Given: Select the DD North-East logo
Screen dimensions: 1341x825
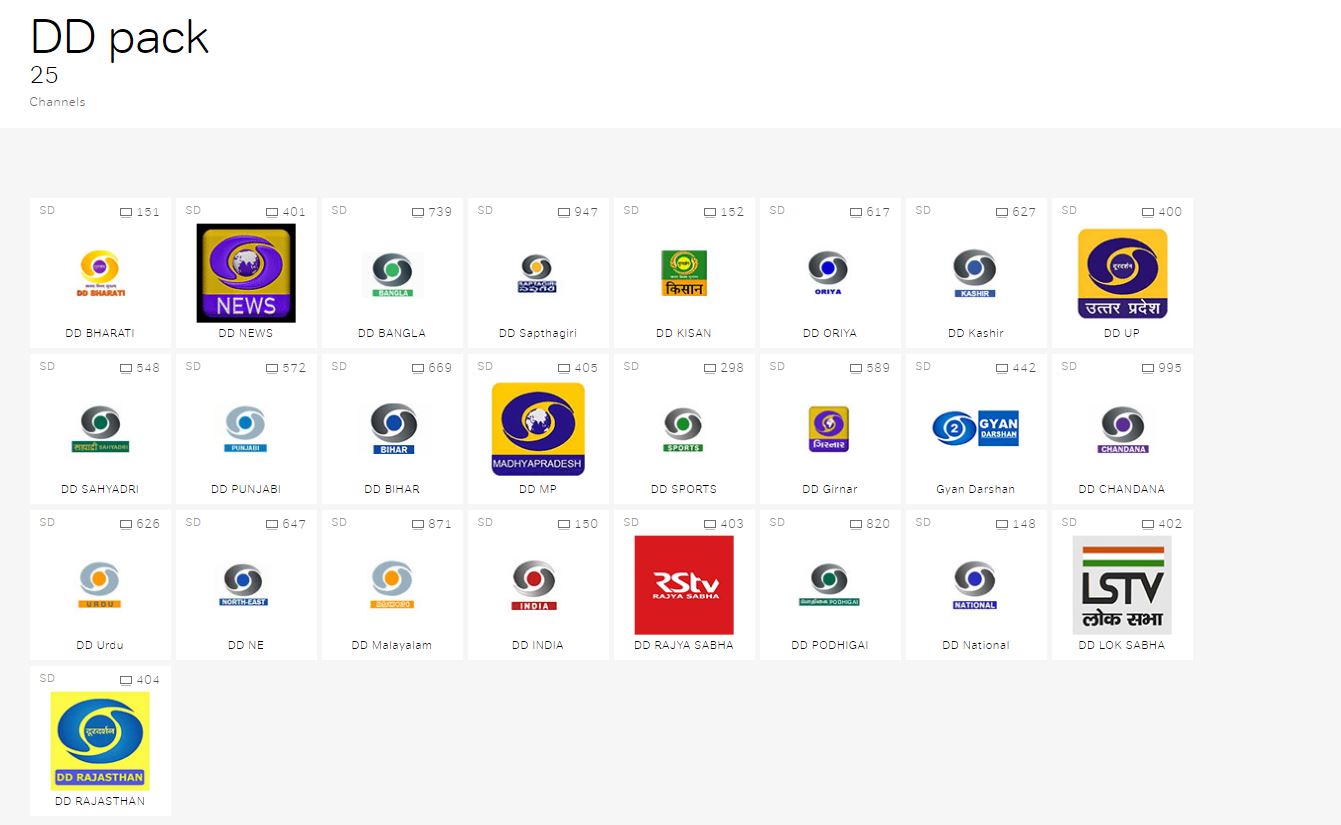Looking at the screenshot, I should pyautogui.click(x=246, y=585).
